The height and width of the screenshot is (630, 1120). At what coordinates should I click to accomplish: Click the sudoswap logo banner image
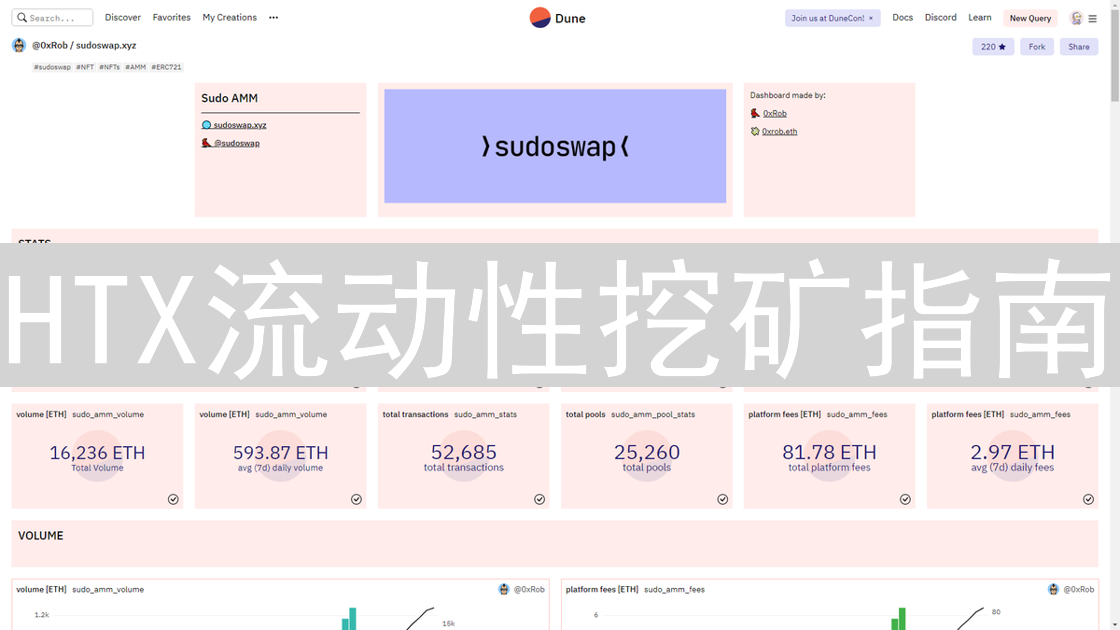click(555, 146)
